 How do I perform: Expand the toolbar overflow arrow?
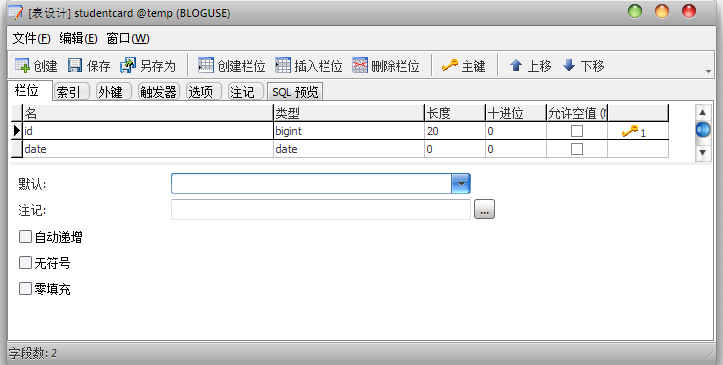click(x=708, y=71)
